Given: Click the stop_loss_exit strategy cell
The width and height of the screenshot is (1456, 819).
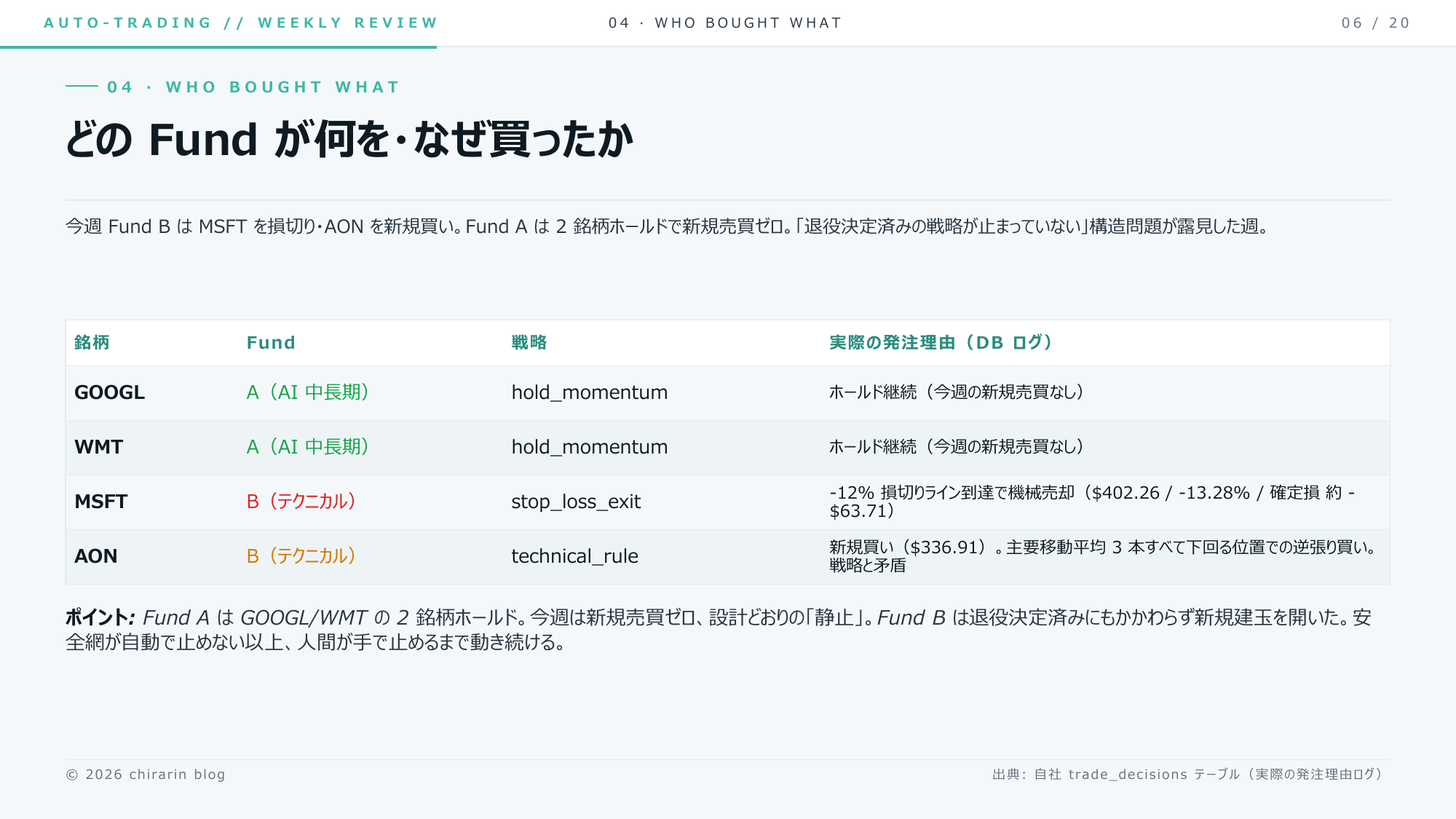Looking at the screenshot, I should pyautogui.click(x=576, y=502).
